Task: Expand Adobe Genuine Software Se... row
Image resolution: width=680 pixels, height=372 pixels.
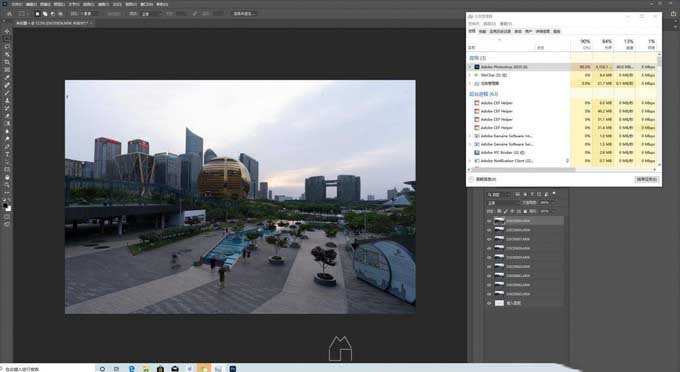Action: [470, 144]
